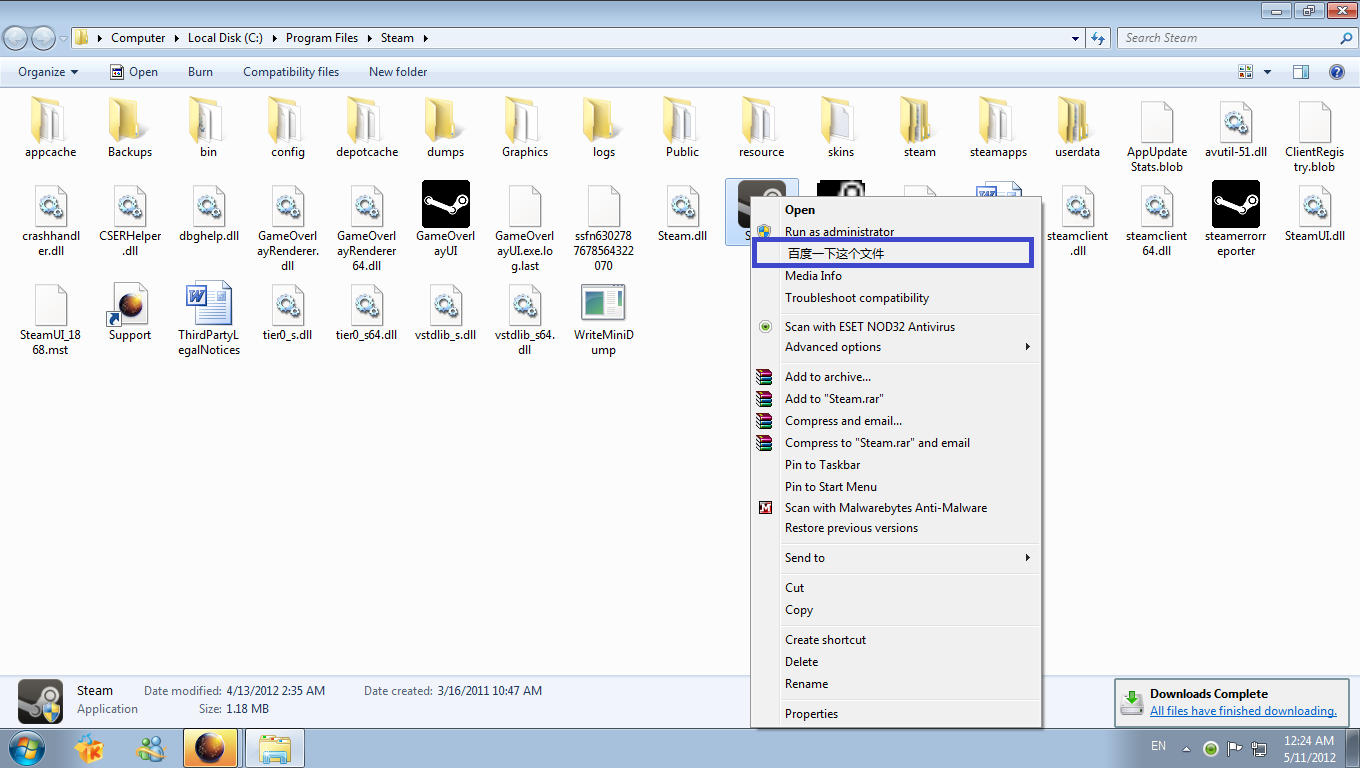Expand breadcrumb arrow after Computer
The height and width of the screenshot is (779, 1365).
coord(175,38)
